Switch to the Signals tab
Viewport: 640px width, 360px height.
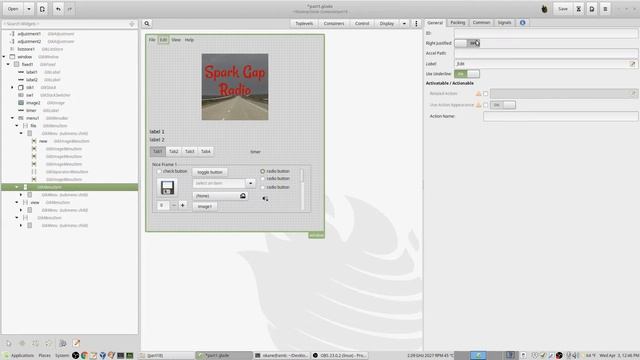504,23
